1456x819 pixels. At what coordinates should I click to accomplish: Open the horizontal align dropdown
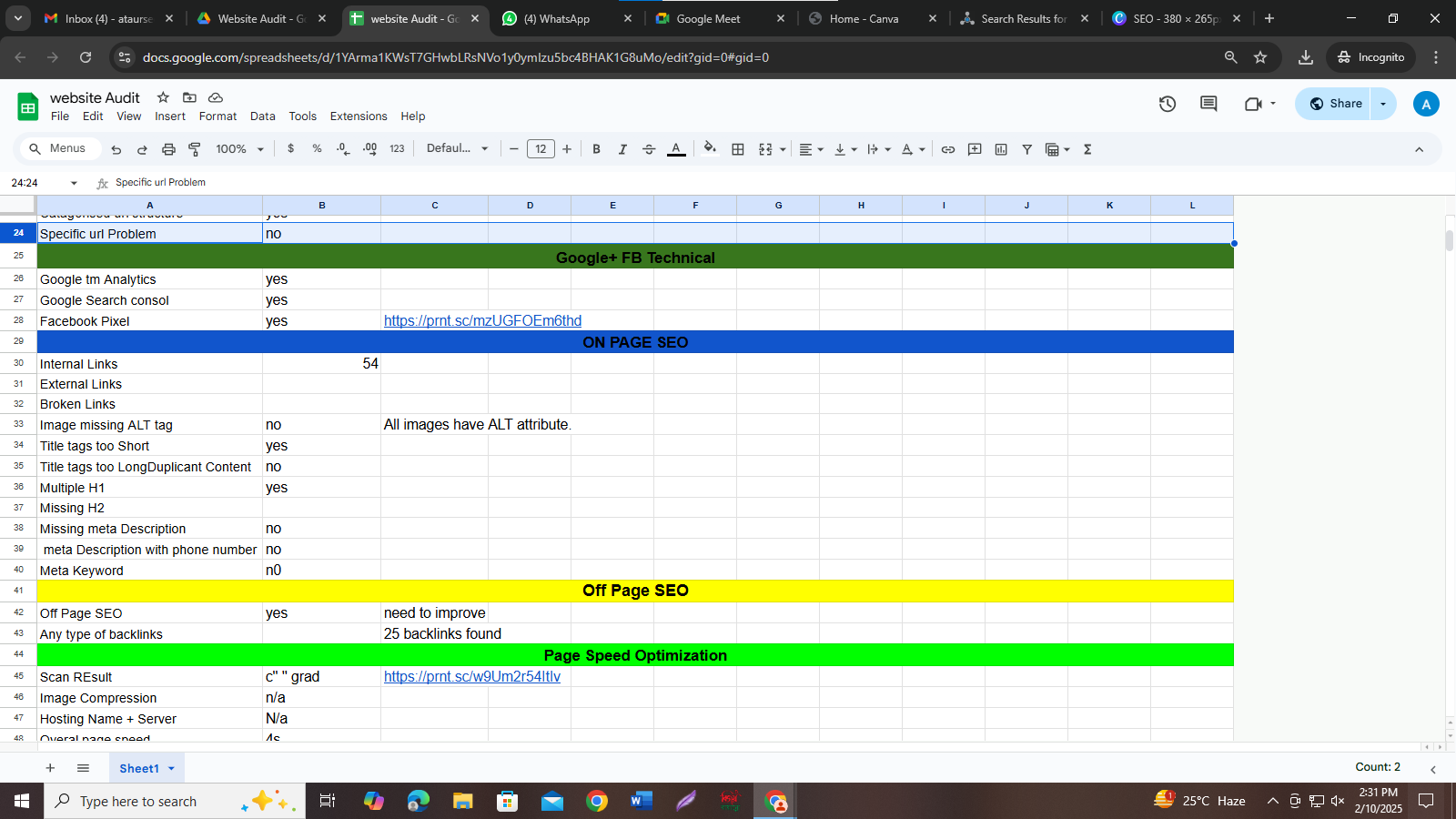(x=811, y=148)
